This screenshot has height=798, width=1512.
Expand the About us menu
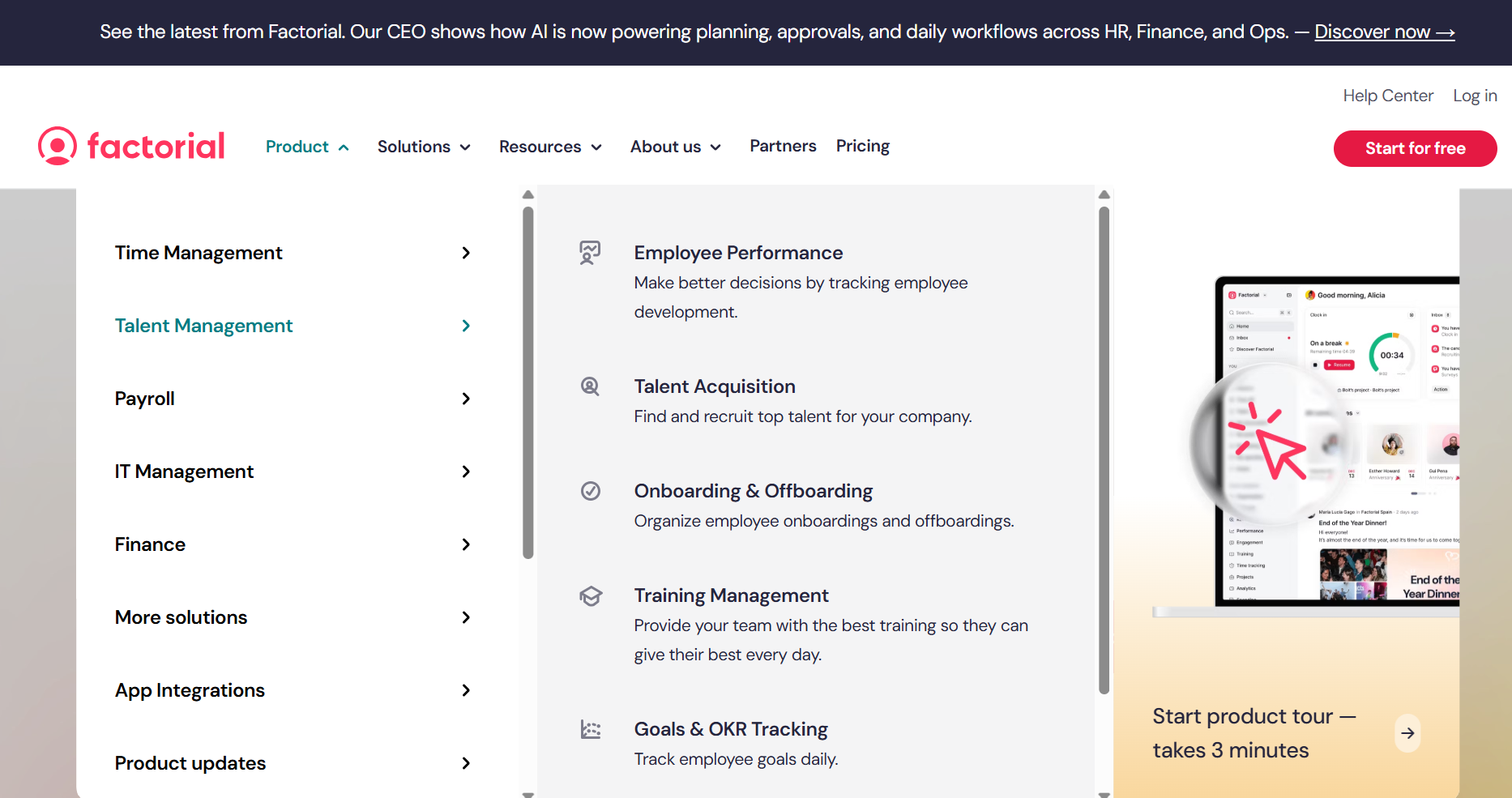675,147
